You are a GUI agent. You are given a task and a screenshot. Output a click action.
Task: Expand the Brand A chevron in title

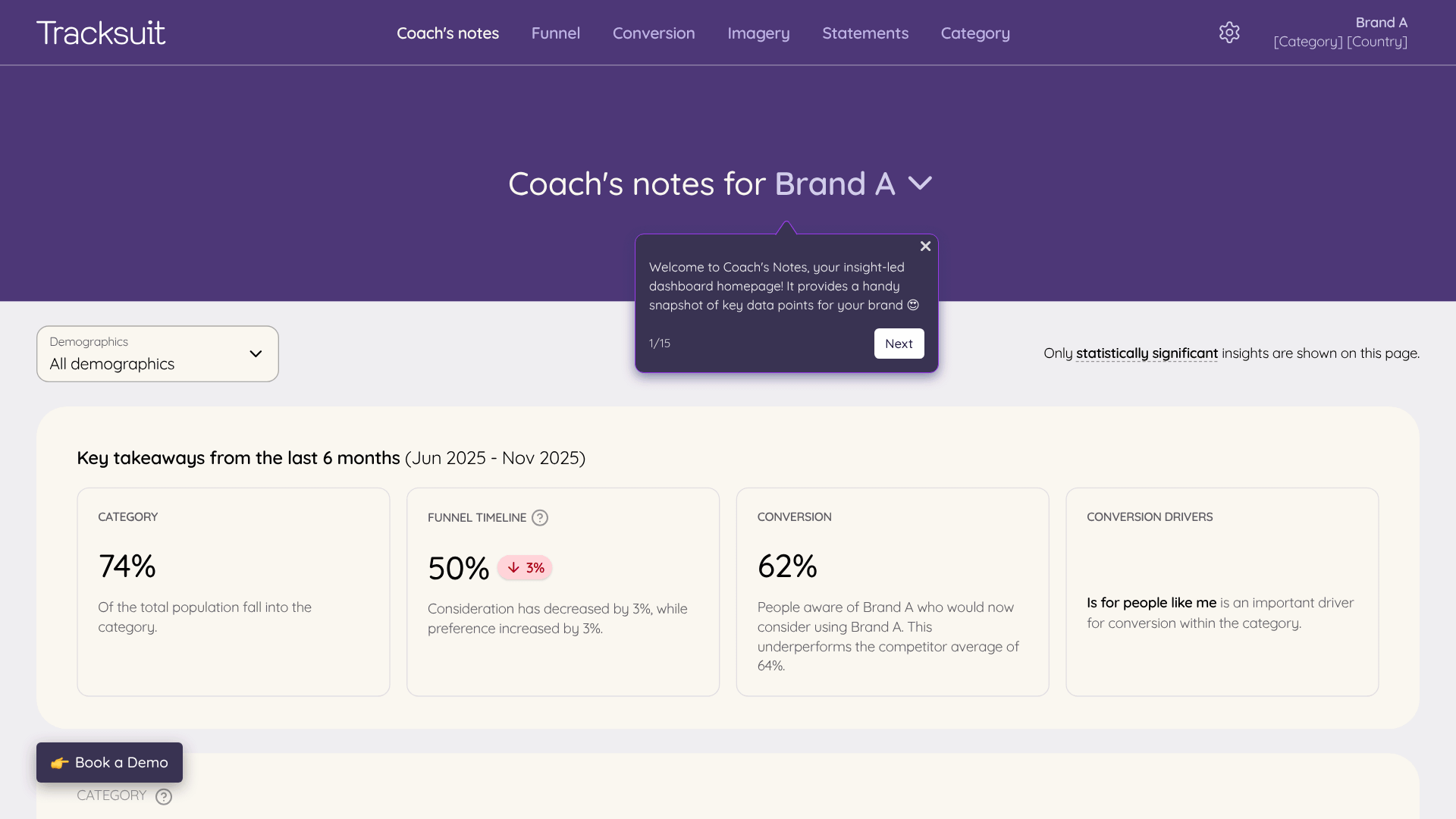point(920,184)
